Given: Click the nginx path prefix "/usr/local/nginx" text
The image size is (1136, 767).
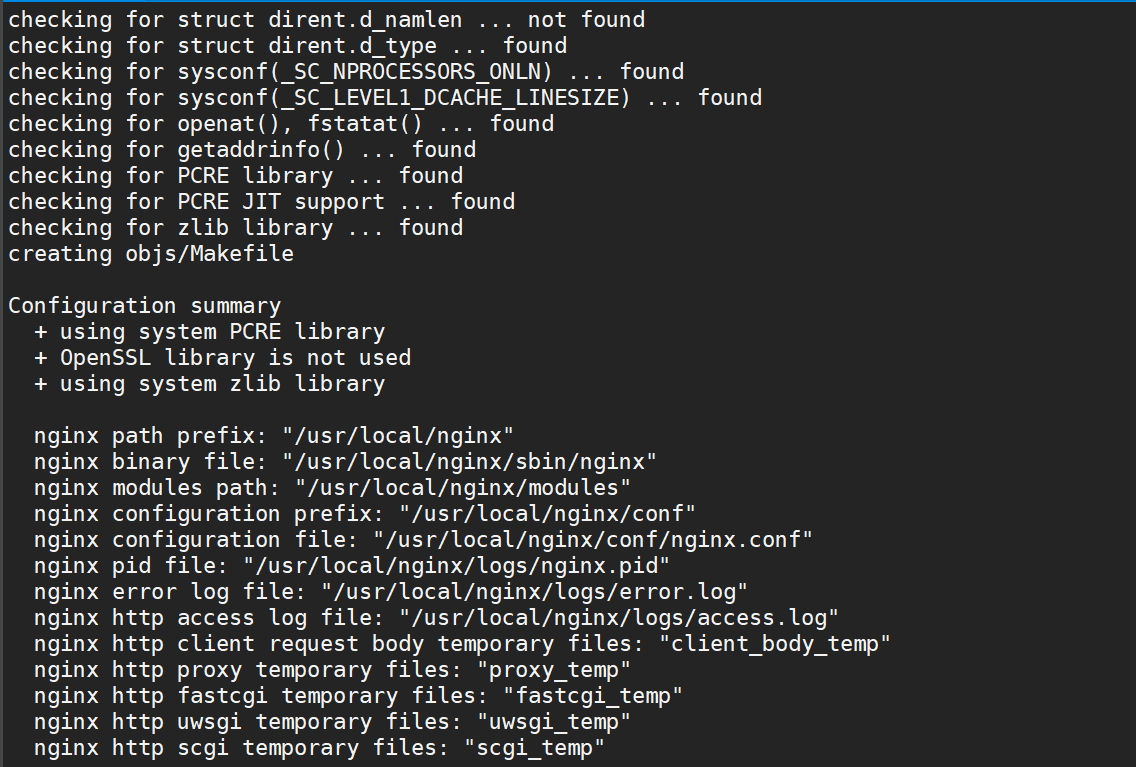Looking at the screenshot, I should point(398,436).
